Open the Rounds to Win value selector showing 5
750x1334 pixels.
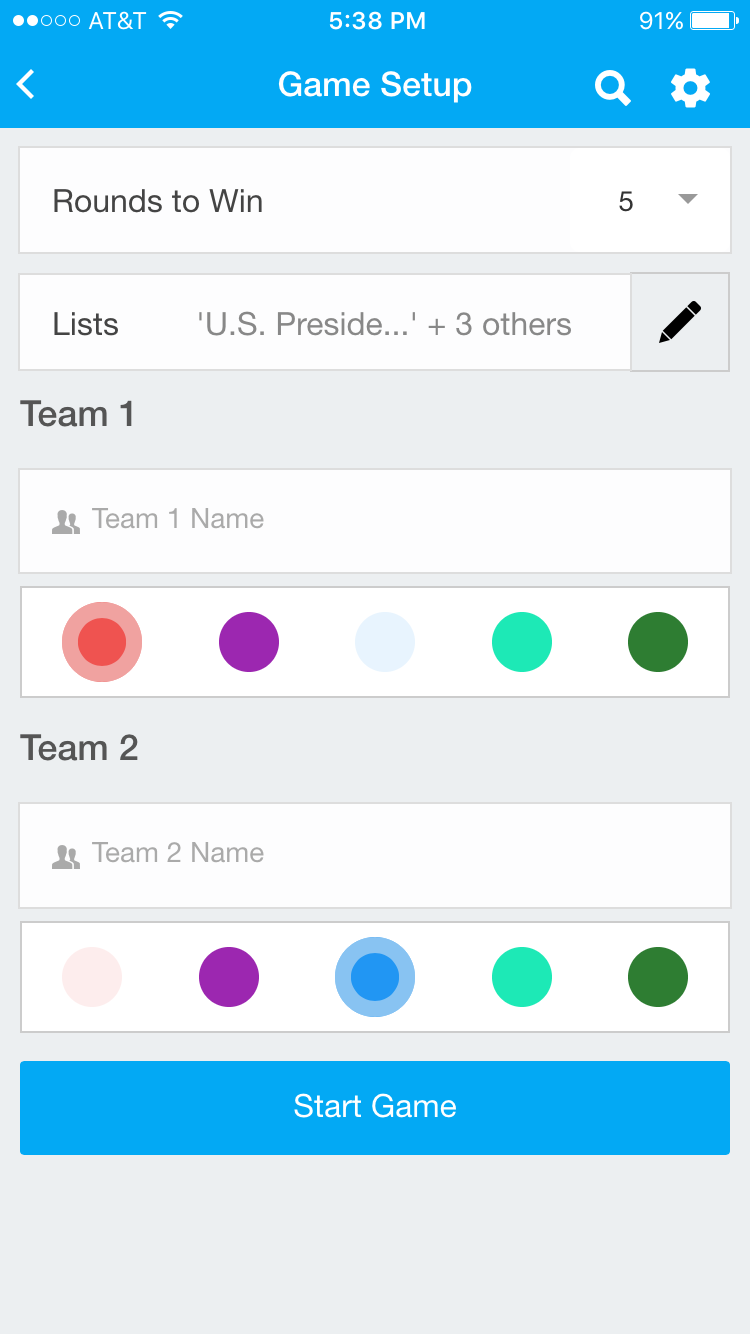[626, 201]
